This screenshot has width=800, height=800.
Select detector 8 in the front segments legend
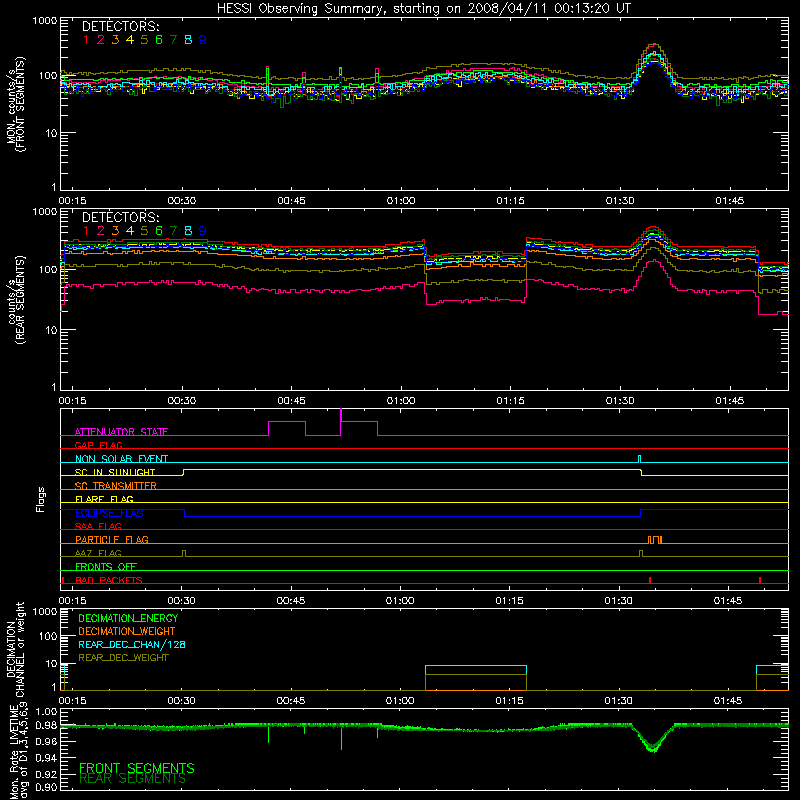pos(188,40)
